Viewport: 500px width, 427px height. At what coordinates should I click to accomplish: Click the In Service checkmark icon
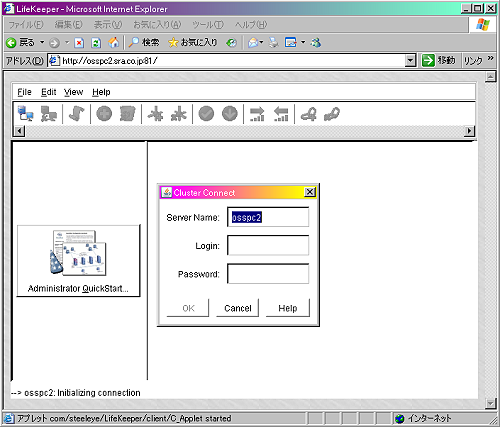coord(206,114)
